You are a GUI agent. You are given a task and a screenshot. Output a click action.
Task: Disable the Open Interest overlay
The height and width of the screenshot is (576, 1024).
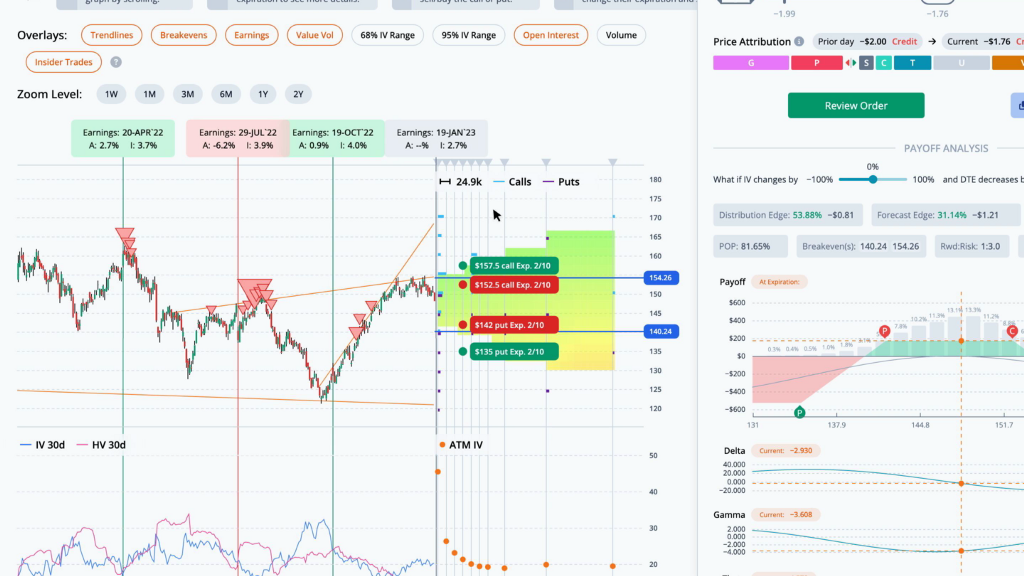[x=551, y=35]
